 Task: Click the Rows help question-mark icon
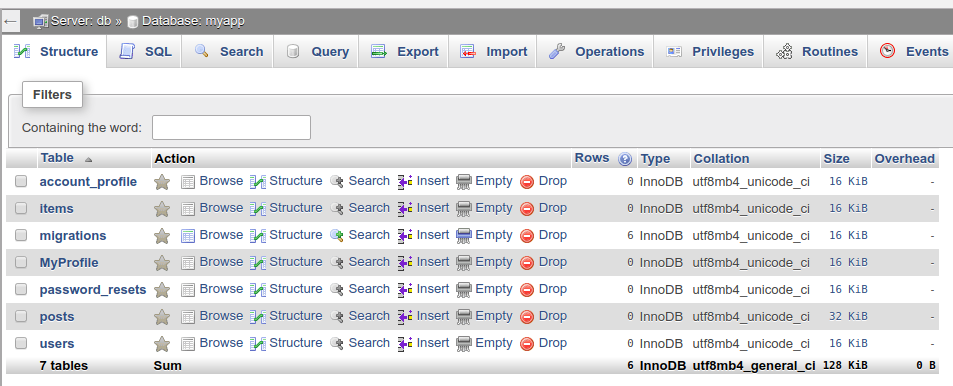tap(625, 159)
